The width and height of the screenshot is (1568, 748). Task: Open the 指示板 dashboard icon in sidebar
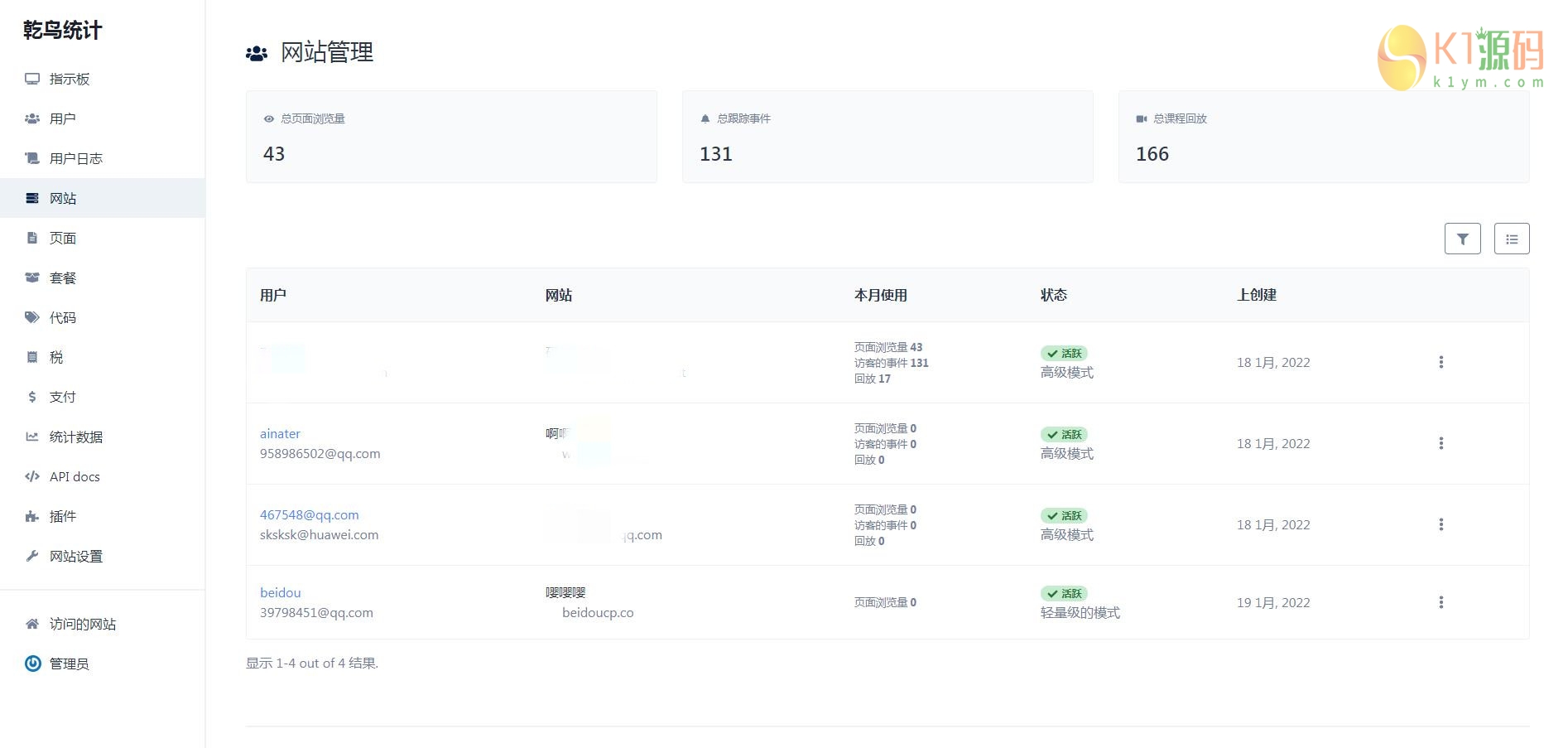pos(32,79)
